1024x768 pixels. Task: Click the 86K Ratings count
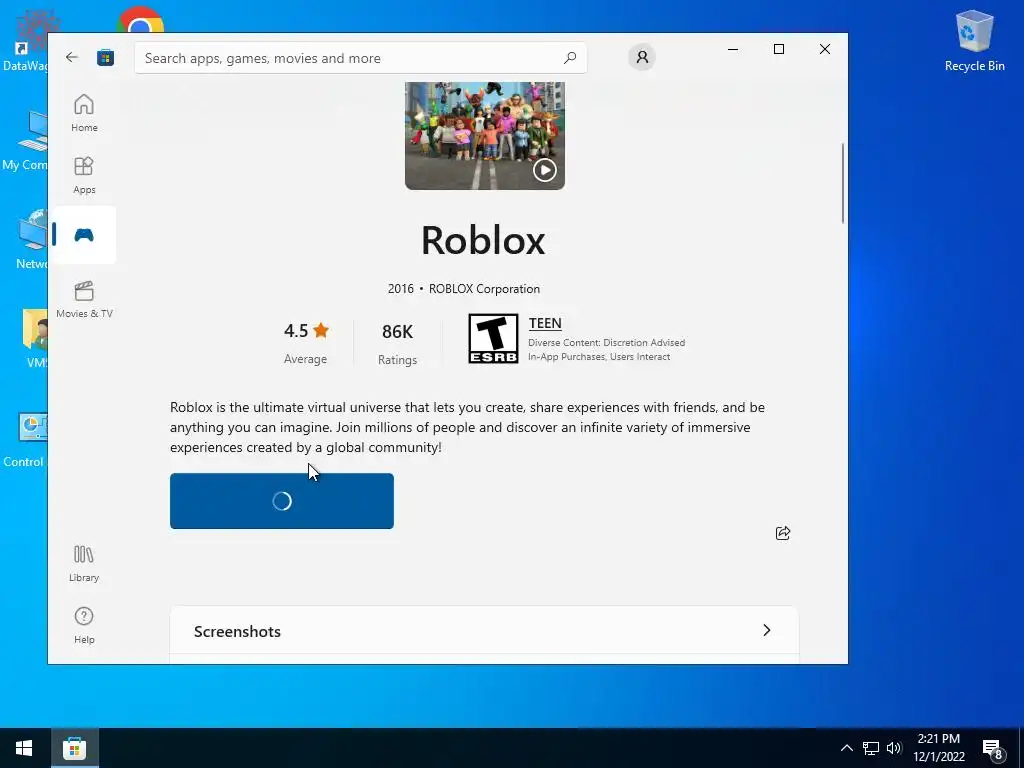397,344
